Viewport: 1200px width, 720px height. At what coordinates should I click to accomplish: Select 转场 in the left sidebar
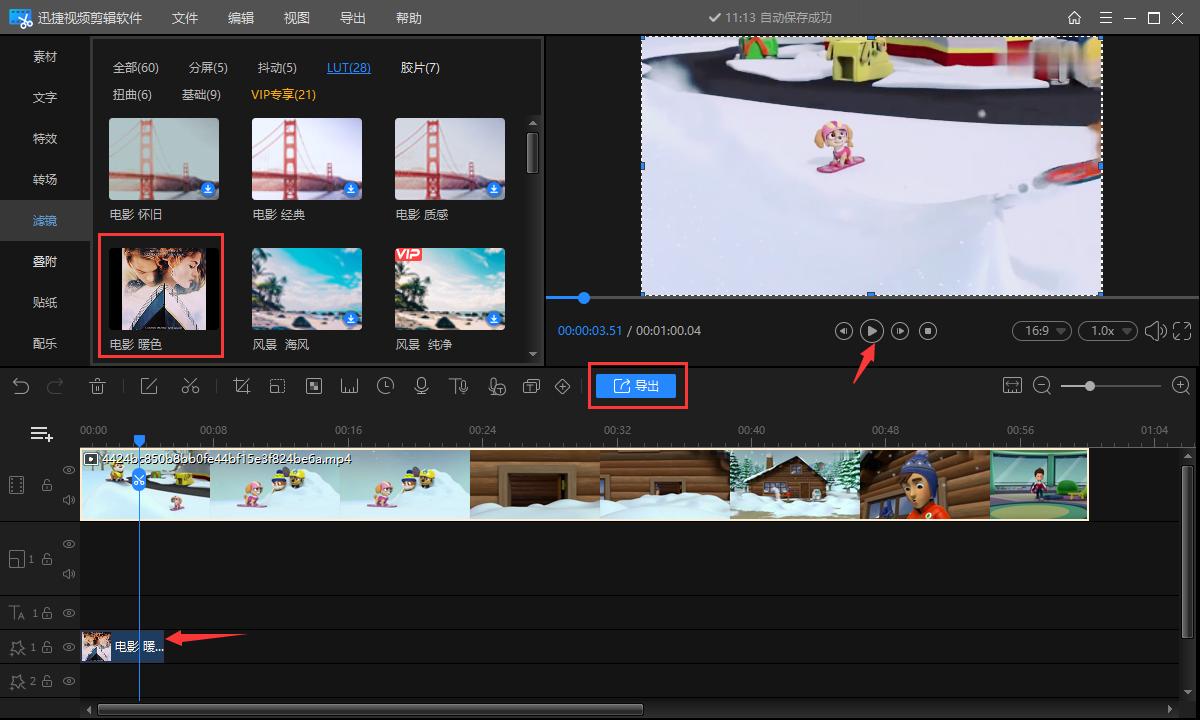[x=45, y=180]
